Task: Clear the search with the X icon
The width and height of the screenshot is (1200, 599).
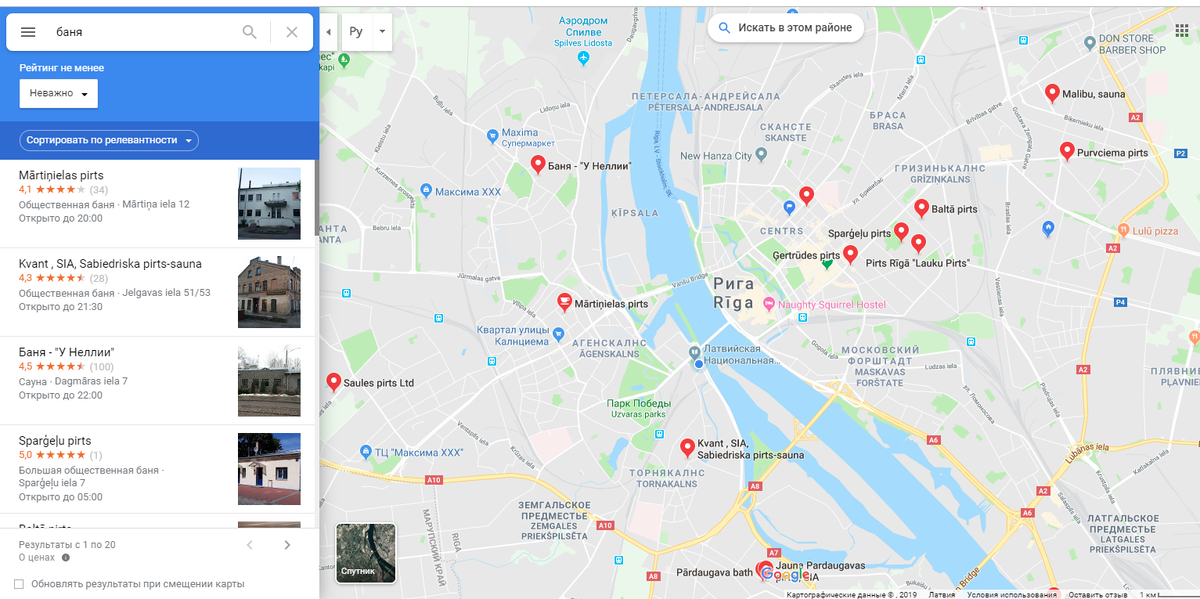Action: 292,32
